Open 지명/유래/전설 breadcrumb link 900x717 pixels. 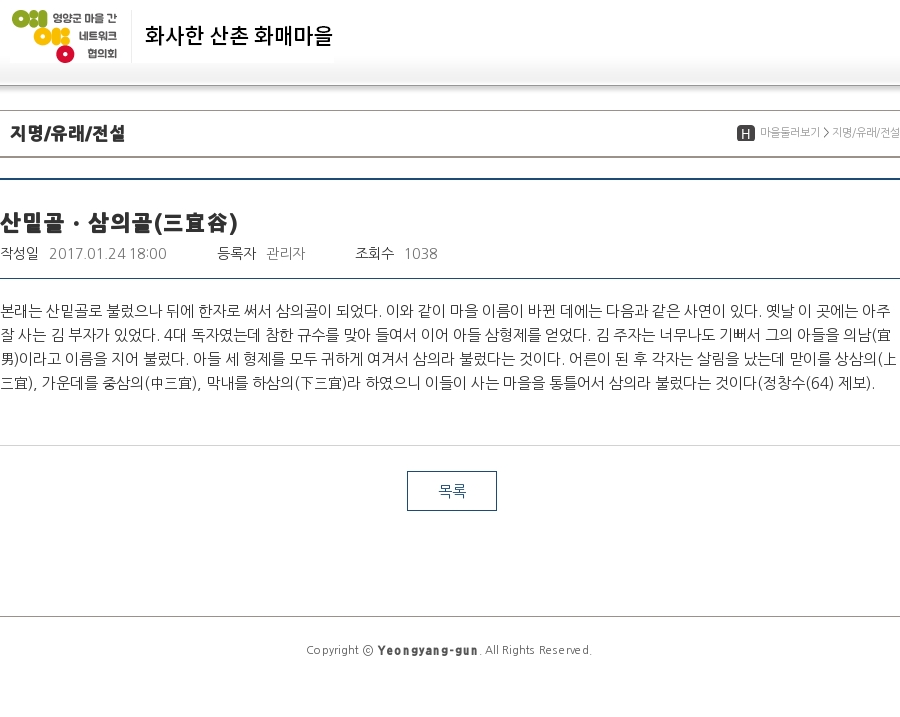(x=866, y=133)
